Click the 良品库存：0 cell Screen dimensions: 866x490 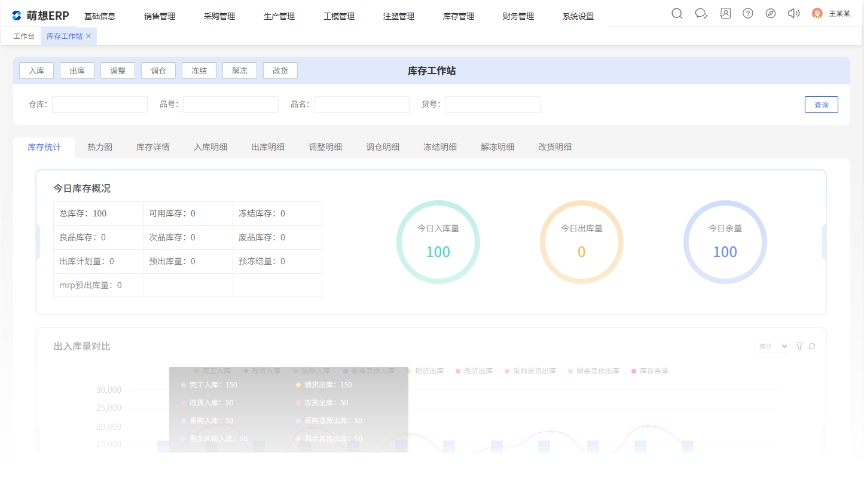click(x=98, y=238)
